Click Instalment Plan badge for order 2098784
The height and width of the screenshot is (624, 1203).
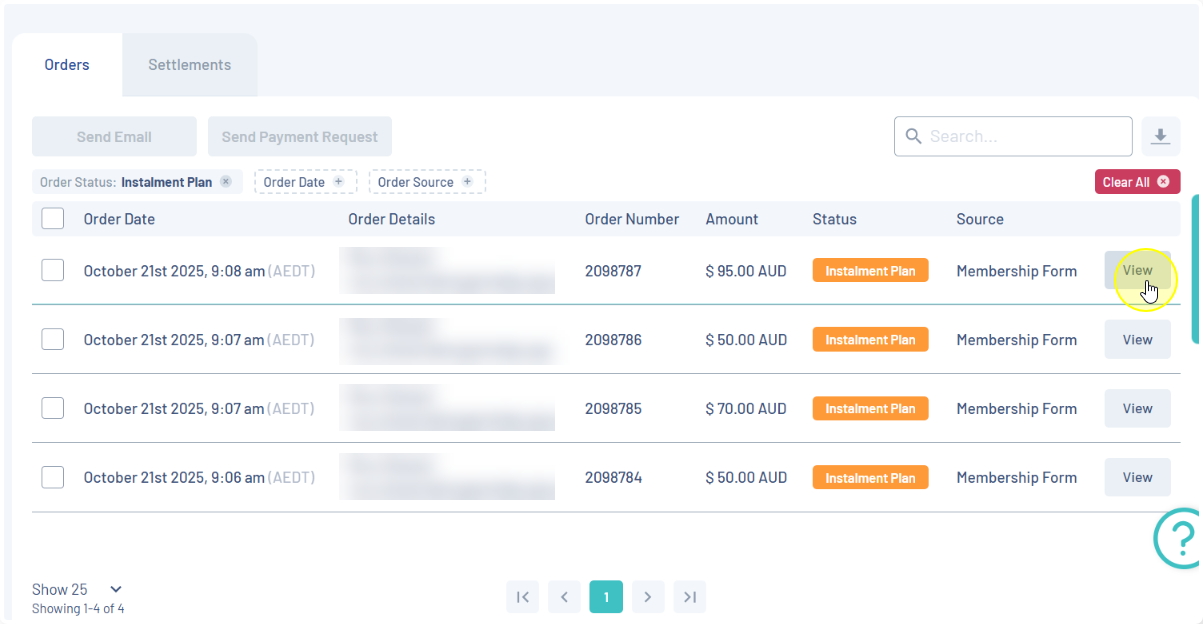[x=870, y=477]
